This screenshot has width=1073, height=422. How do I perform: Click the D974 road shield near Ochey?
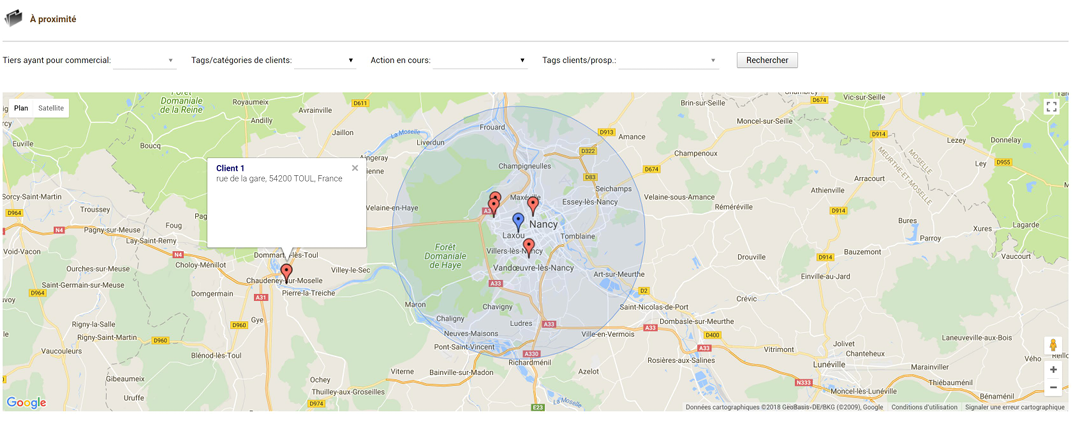coord(316,404)
